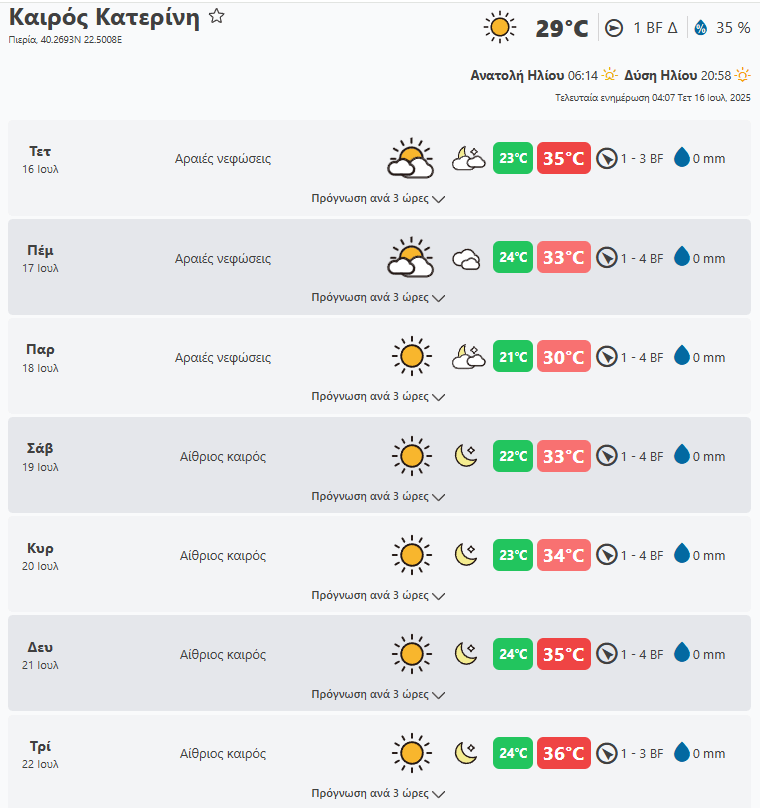Click the humidity droplet icon beside 35 %

coord(700,28)
